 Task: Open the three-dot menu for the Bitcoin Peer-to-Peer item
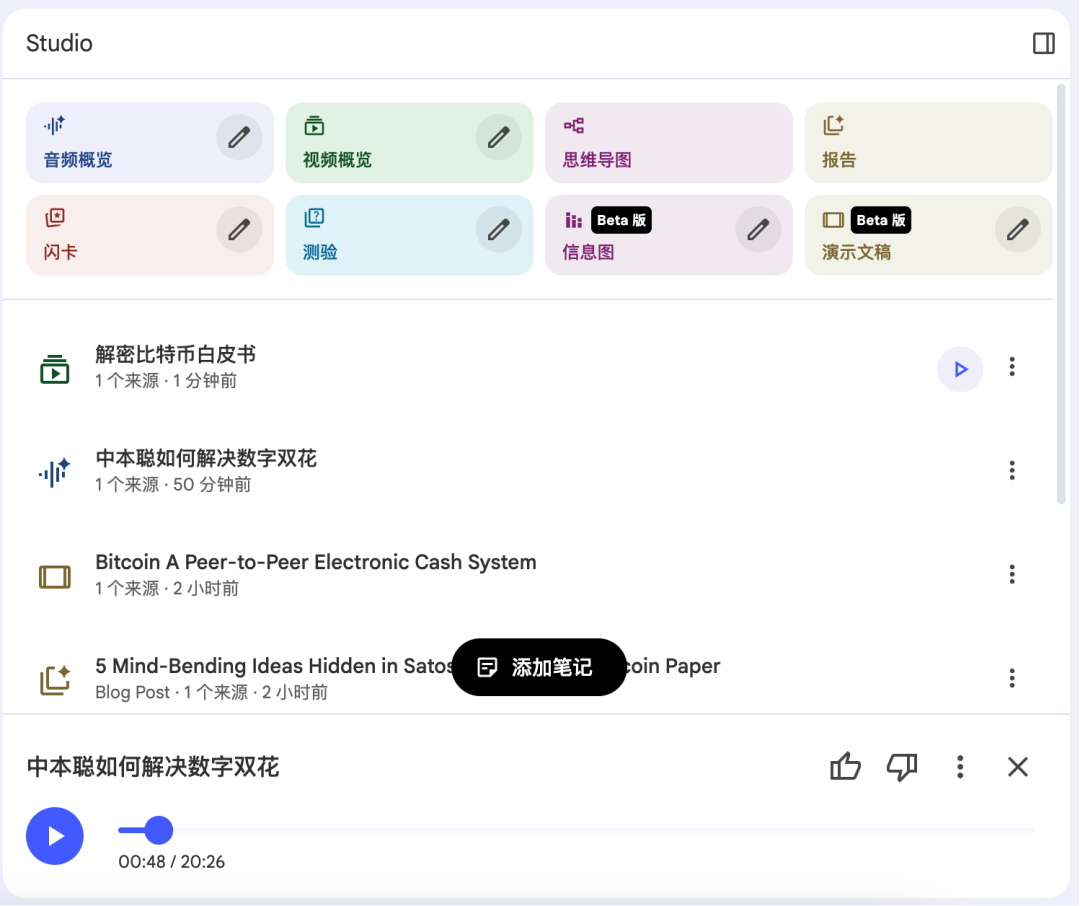click(x=1012, y=575)
